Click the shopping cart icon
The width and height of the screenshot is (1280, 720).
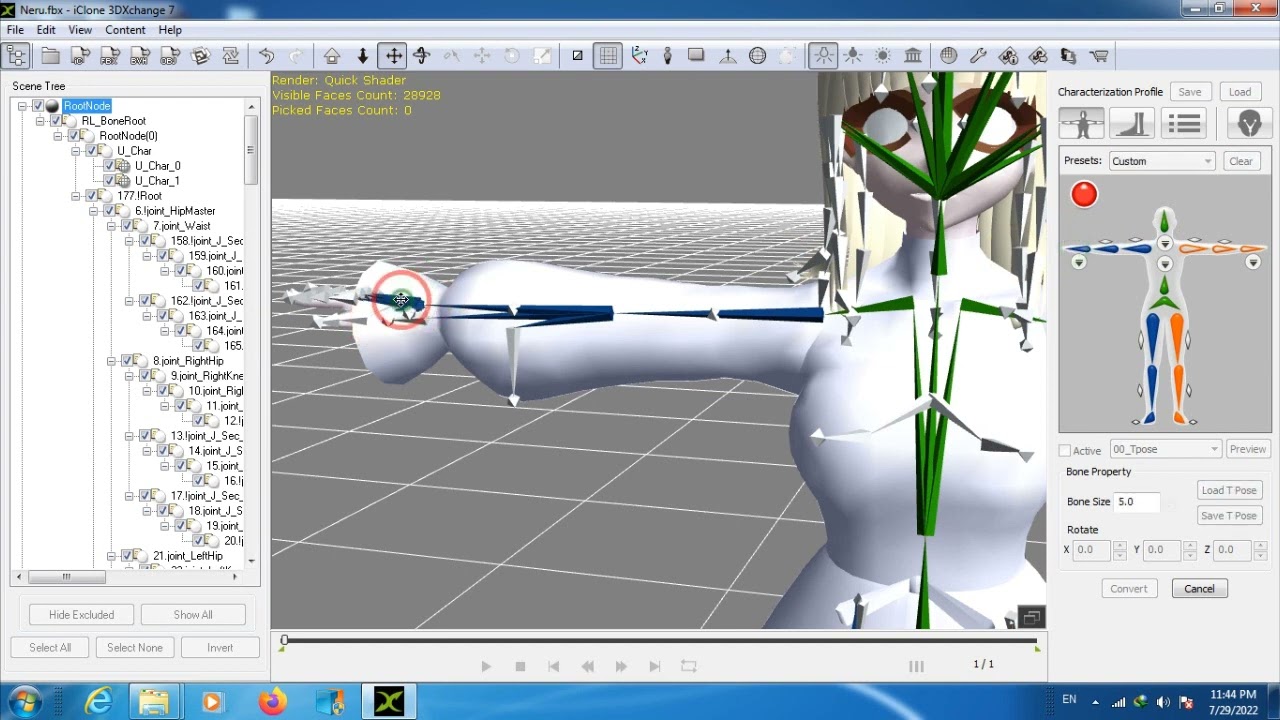point(1099,56)
